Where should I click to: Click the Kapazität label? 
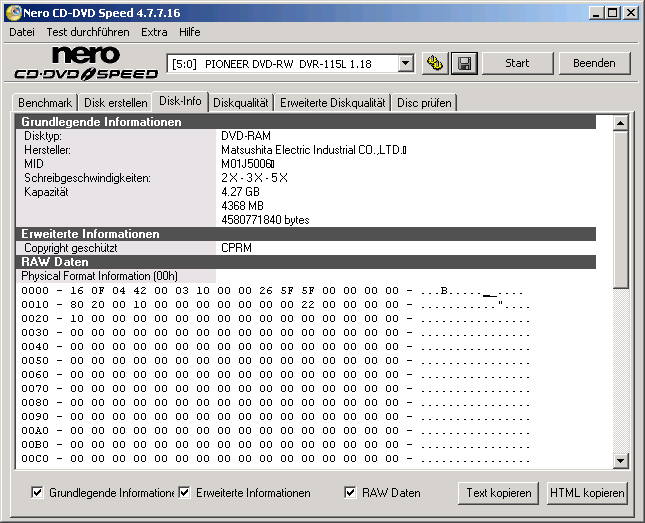[46, 192]
